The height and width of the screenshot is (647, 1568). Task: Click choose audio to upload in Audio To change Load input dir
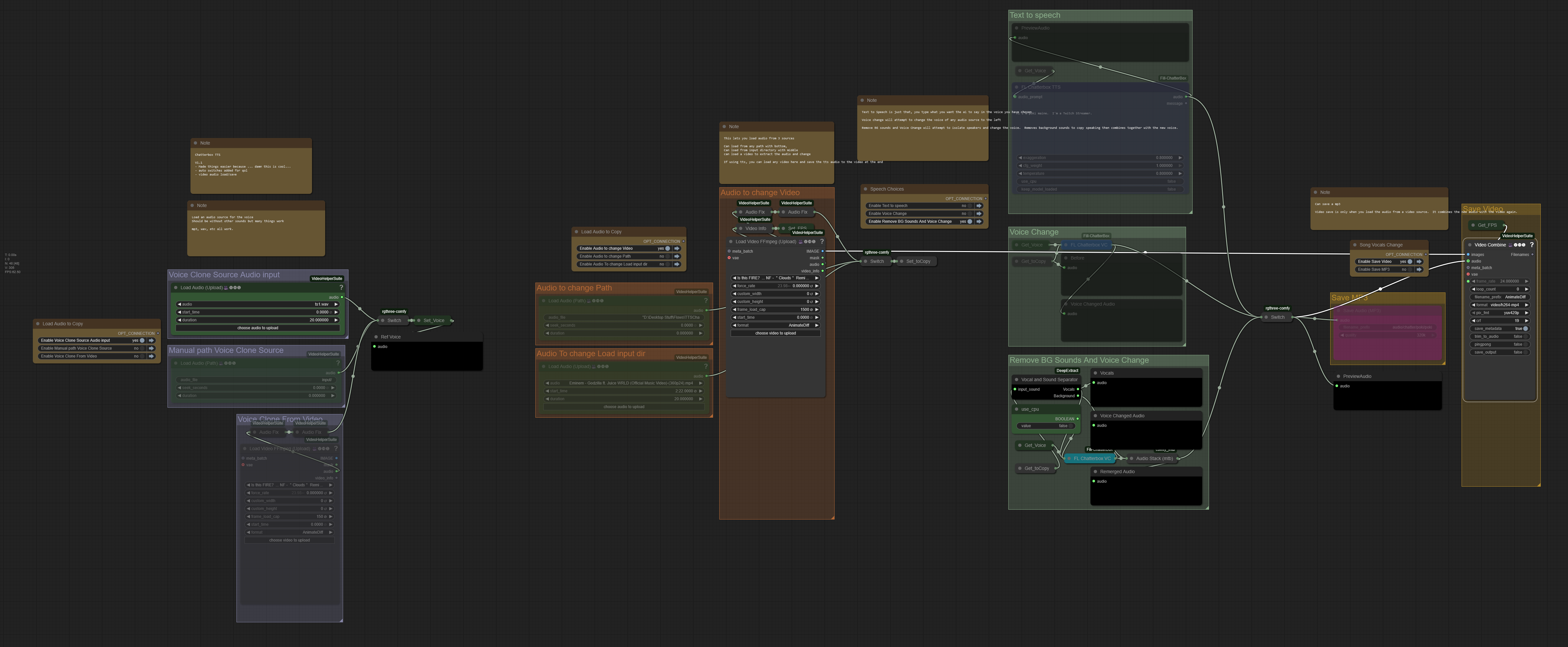[x=624, y=407]
